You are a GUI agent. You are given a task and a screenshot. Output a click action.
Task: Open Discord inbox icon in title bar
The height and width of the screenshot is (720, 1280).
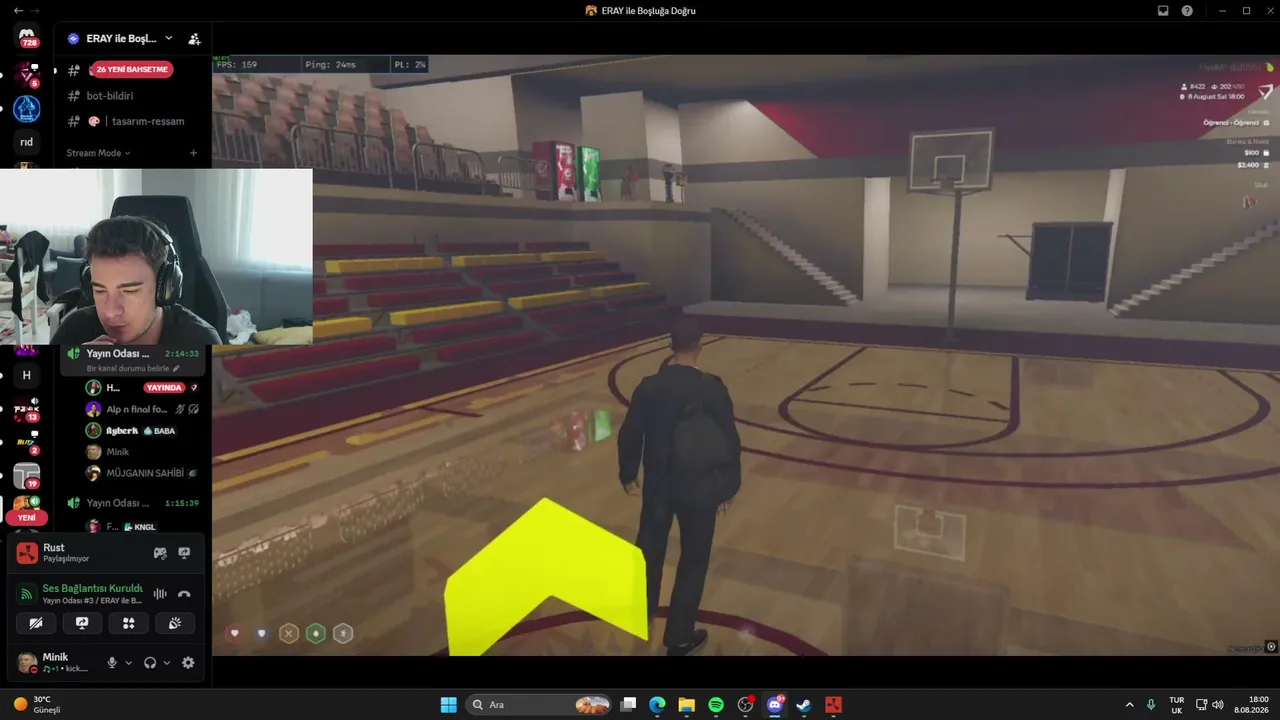tap(1163, 10)
